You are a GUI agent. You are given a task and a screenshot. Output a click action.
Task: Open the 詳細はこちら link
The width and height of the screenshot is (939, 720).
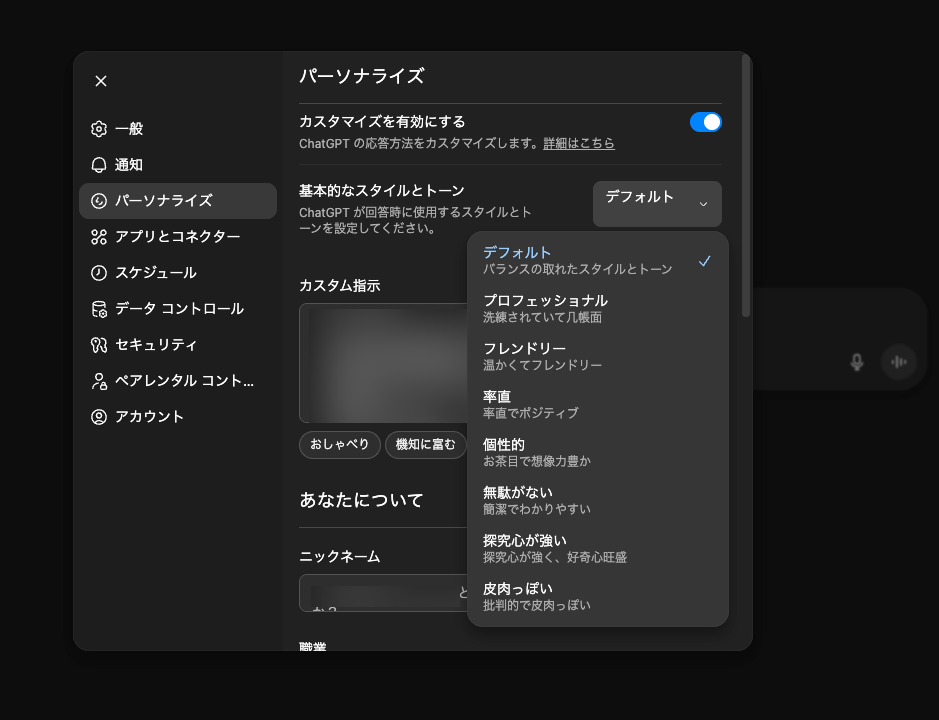[577, 143]
